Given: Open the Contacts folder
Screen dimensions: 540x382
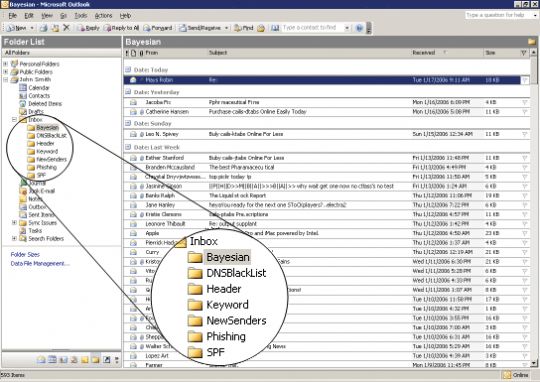Looking at the screenshot, I should tap(34, 95).
